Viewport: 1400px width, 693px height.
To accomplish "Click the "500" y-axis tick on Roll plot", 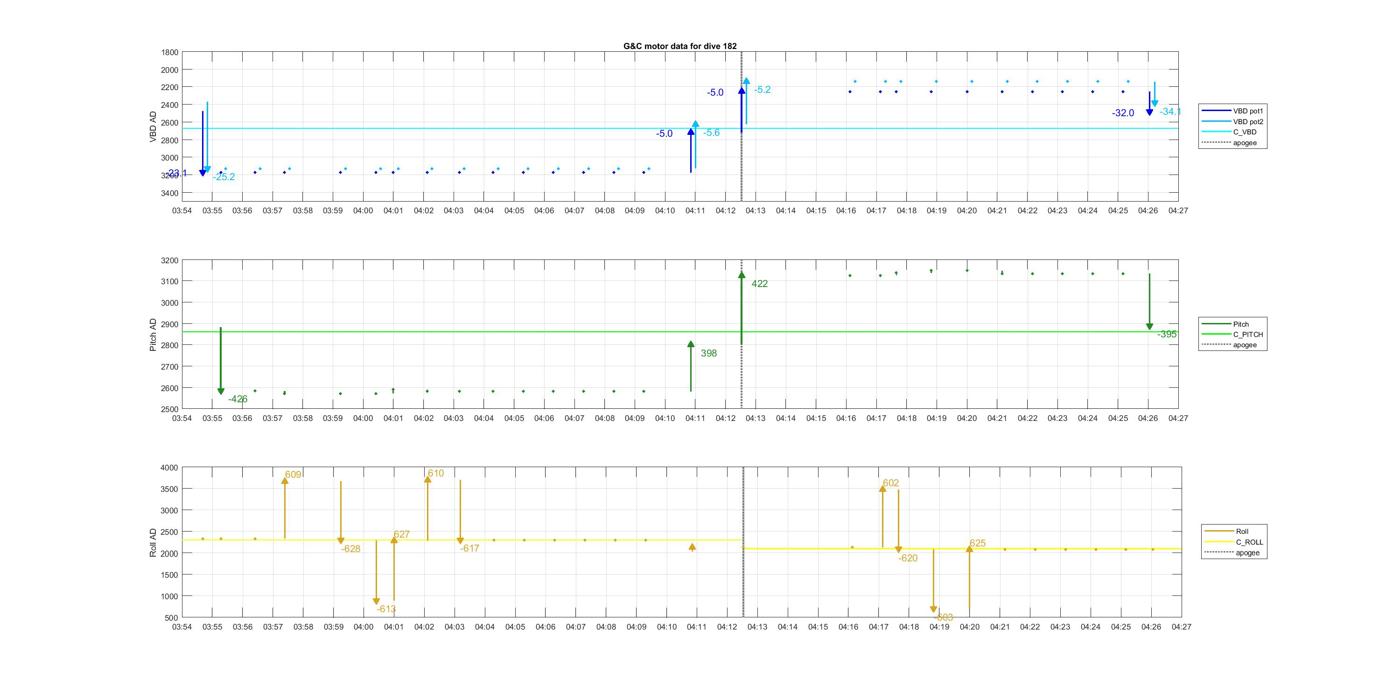I will tap(172, 618).
